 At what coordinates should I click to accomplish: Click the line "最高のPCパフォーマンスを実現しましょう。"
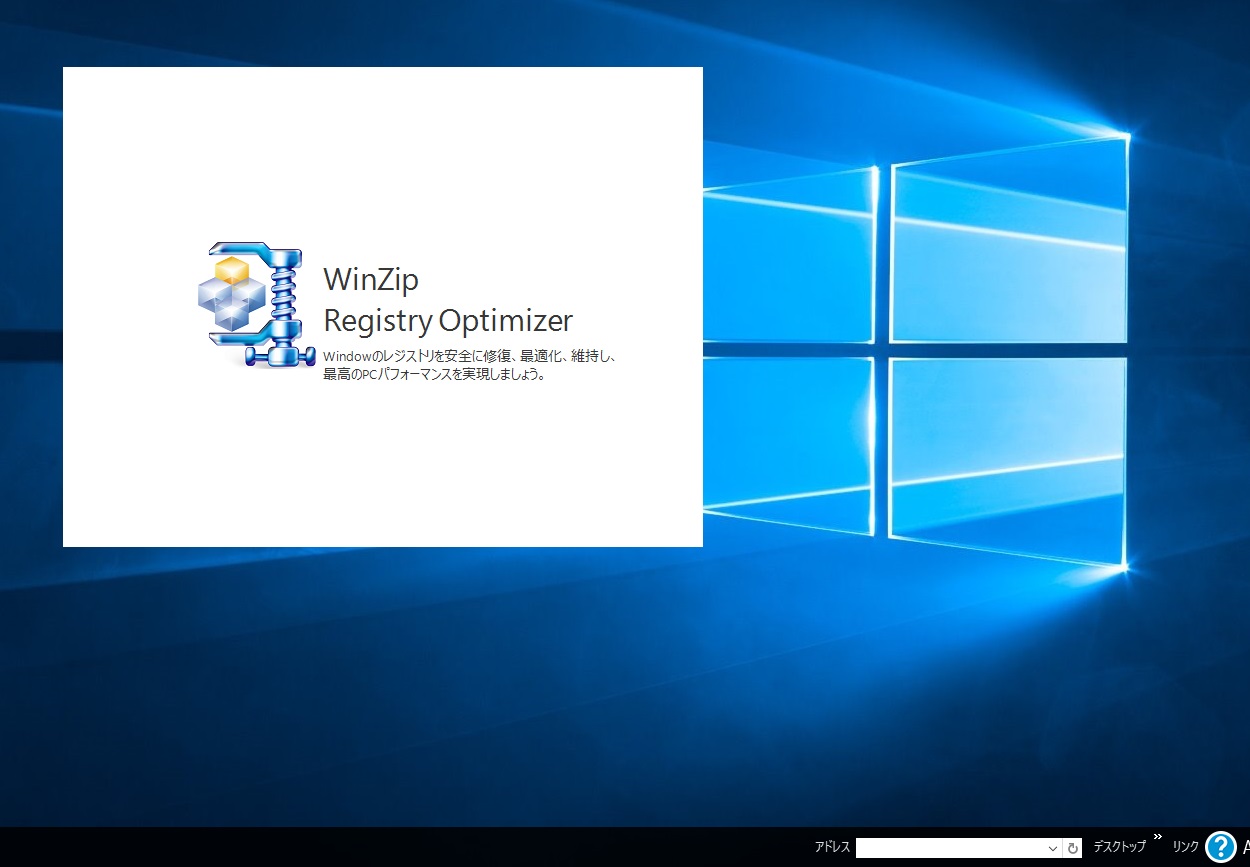tap(434, 375)
